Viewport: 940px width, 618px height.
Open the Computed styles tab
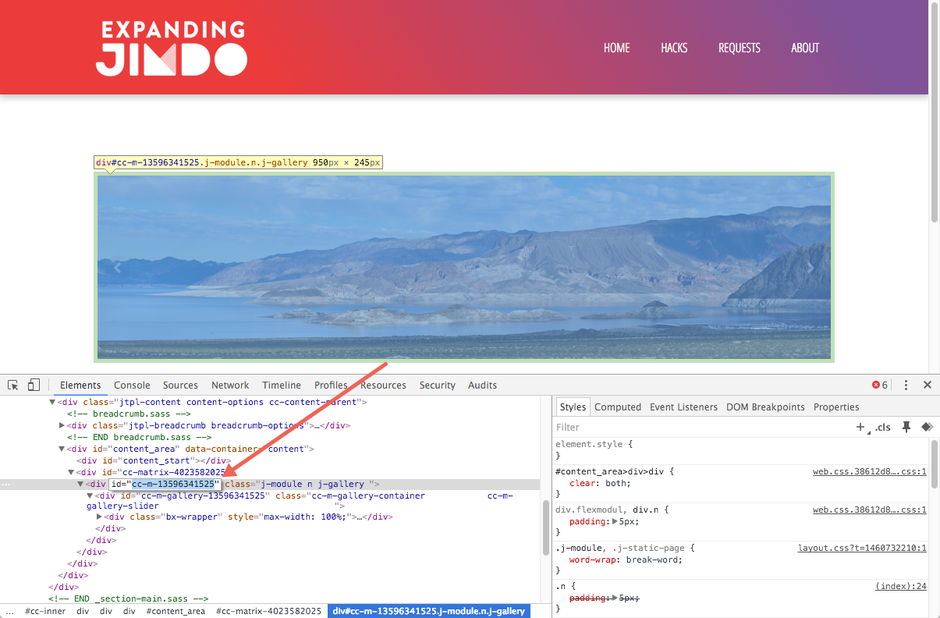(617, 407)
